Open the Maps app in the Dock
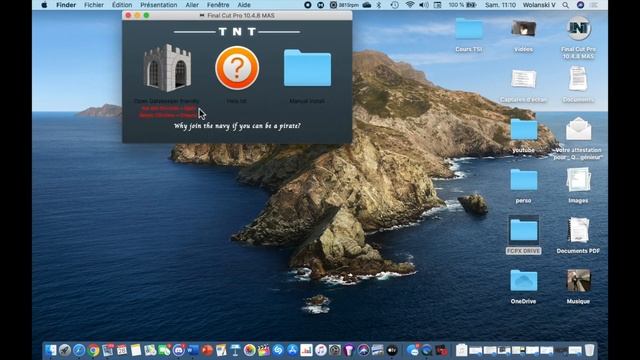The height and width of the screenshot is (360, 640). [150, 350]
